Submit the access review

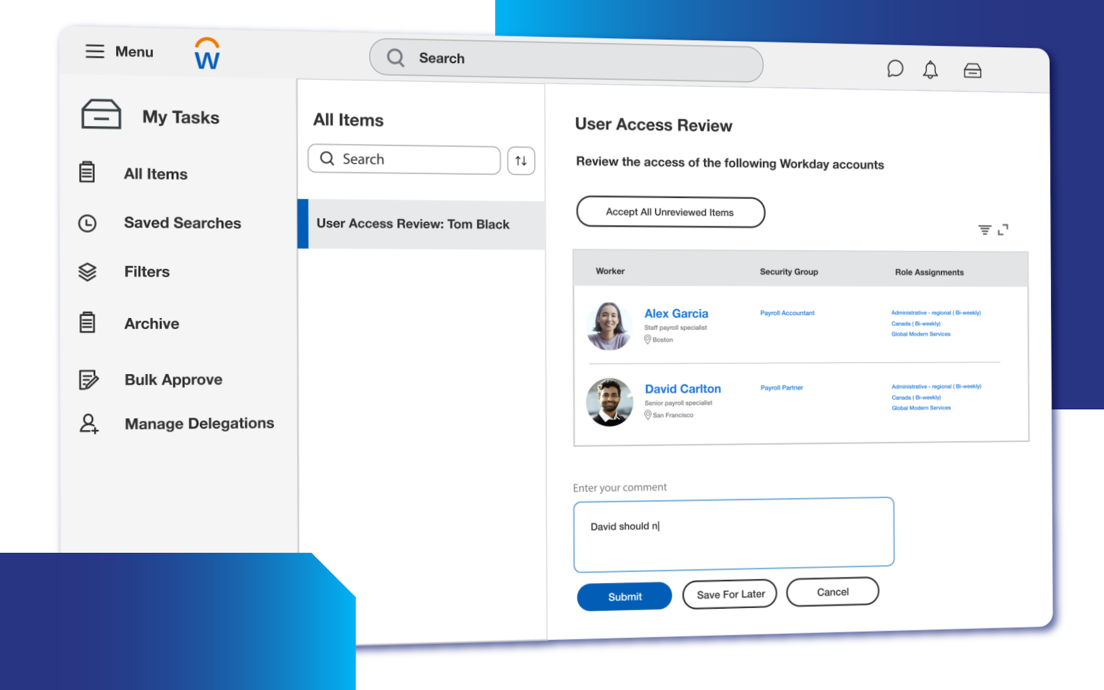(624, 596)
